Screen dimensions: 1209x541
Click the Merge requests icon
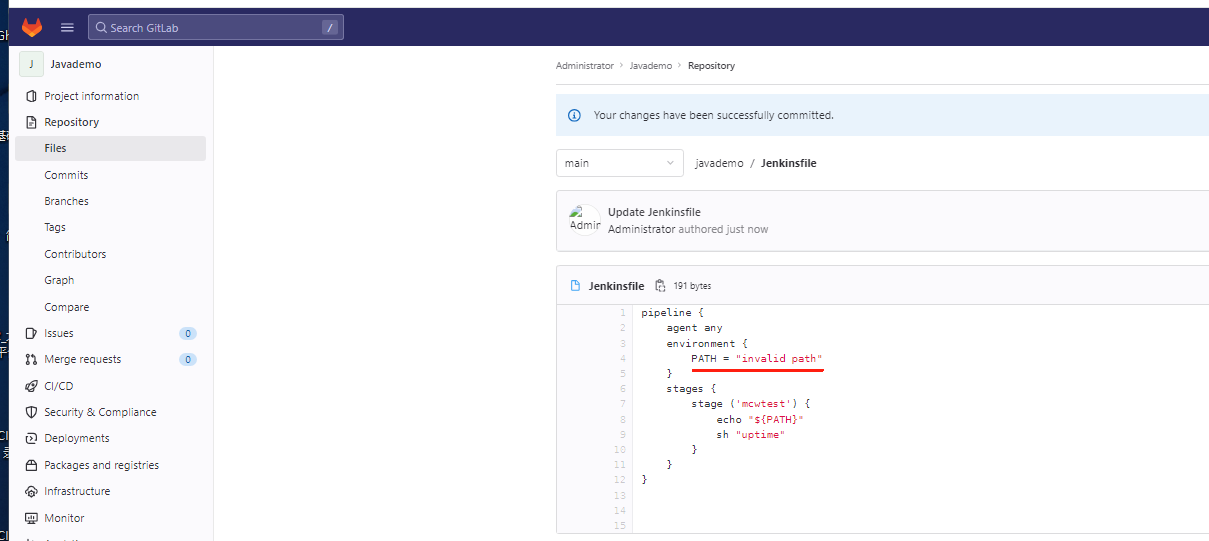(x=31, y=359)
